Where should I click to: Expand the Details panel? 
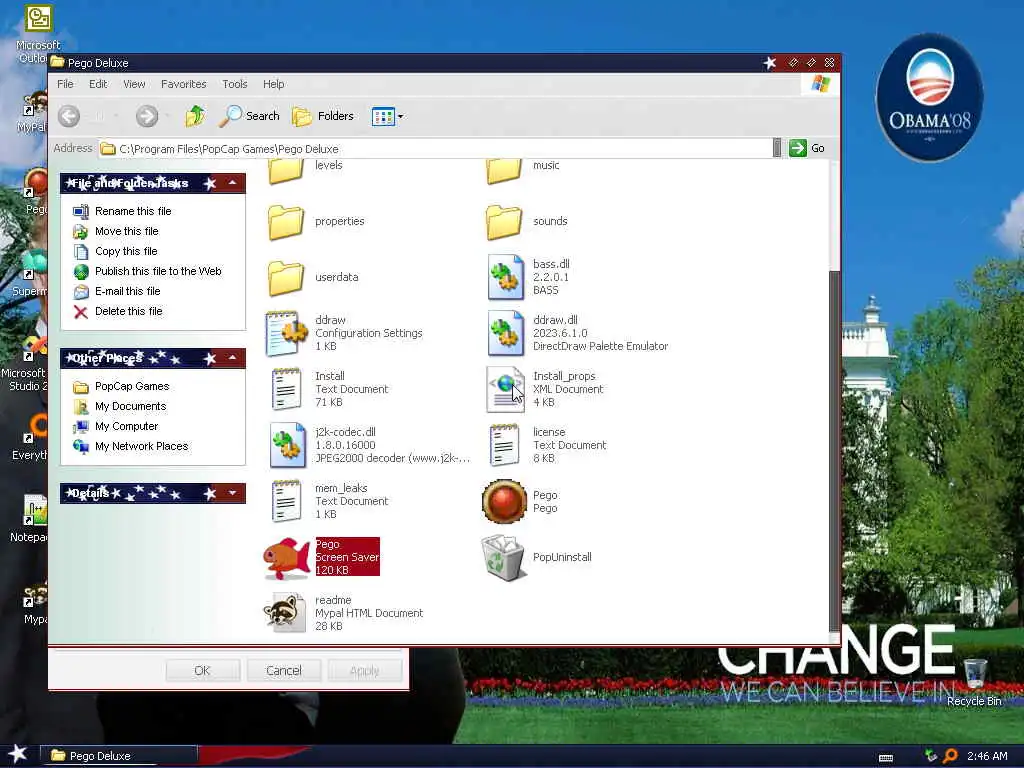tap(232, 493)
